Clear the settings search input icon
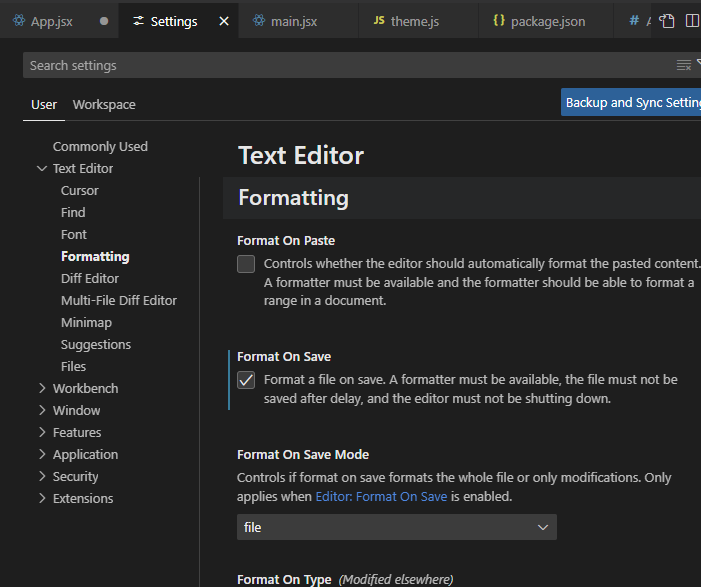This screenshot has height=587, width=701. pyautogui.click(x=683, y=65)
